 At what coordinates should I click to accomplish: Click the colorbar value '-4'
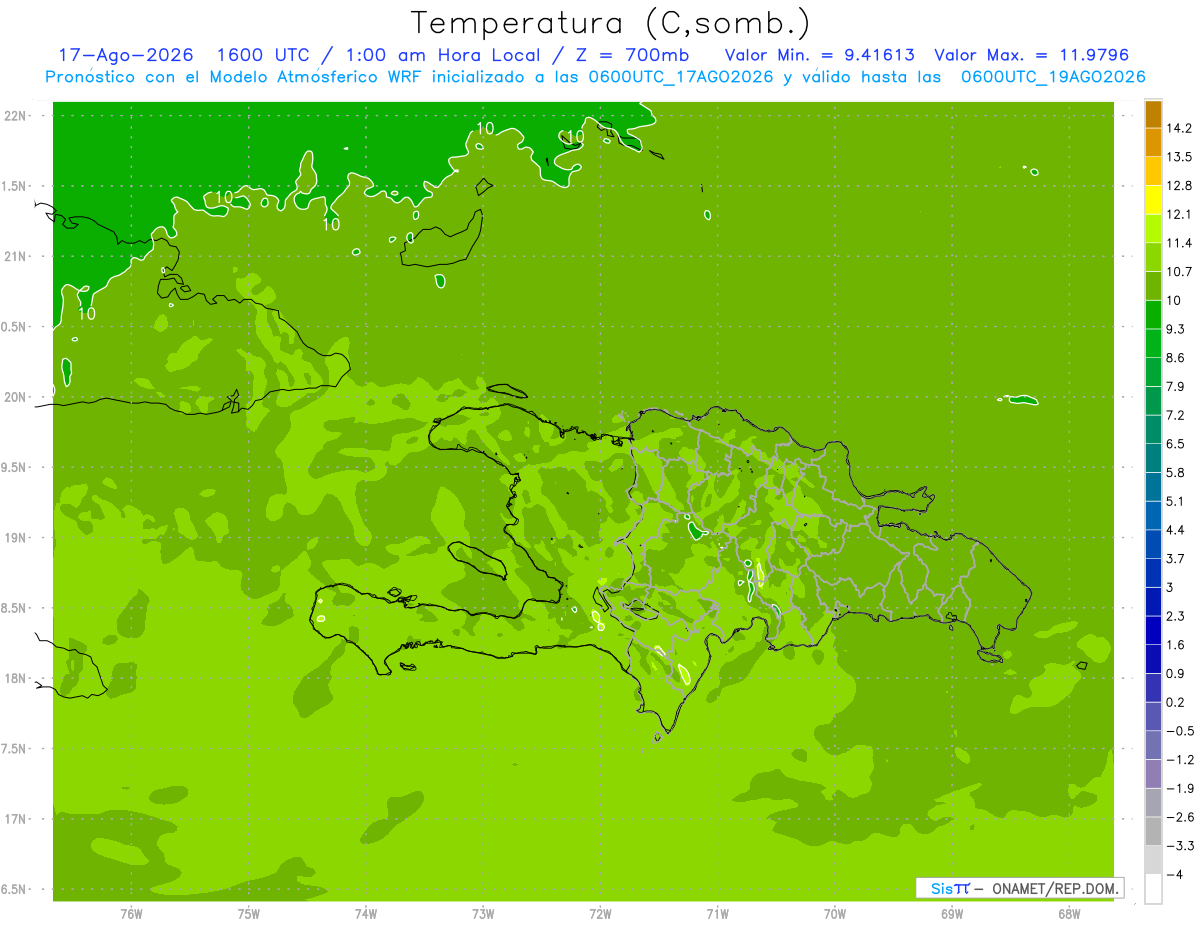pos(1175,875)
